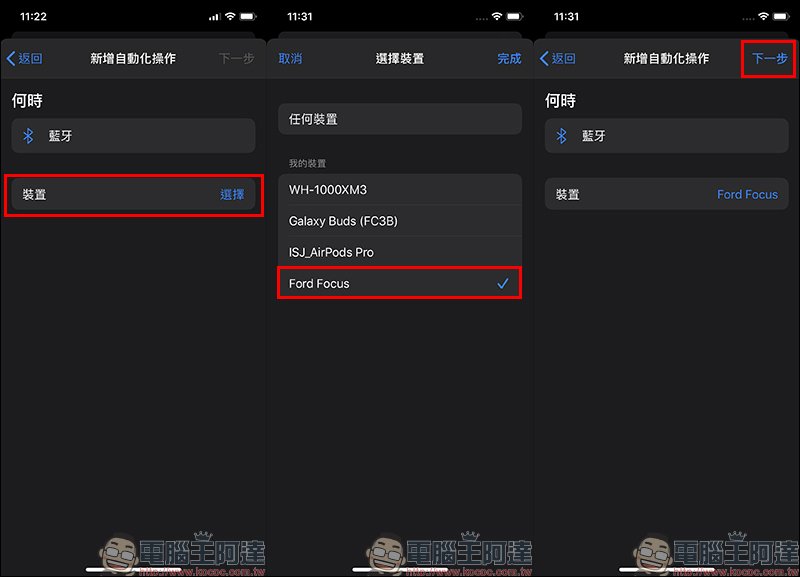The width and height of the screenshot is (800, 577).
Task: Tap the 藍牙 trigger row on left screen
Action: coord(133,136)
